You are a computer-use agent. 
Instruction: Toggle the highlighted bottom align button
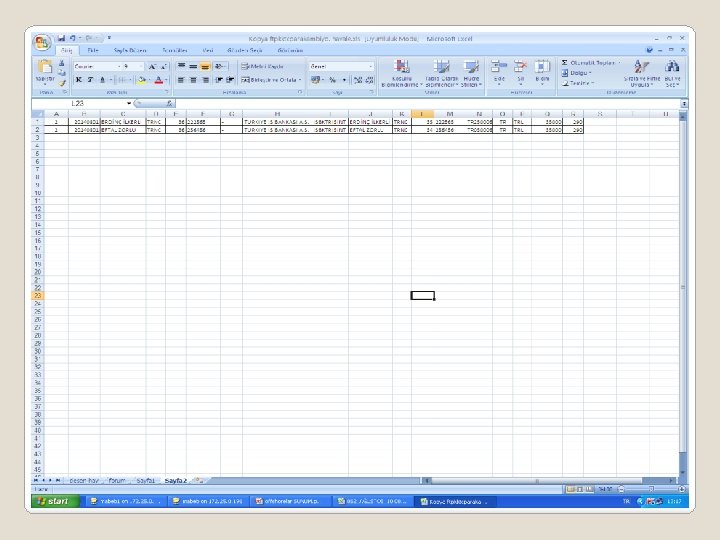[205, 67]
